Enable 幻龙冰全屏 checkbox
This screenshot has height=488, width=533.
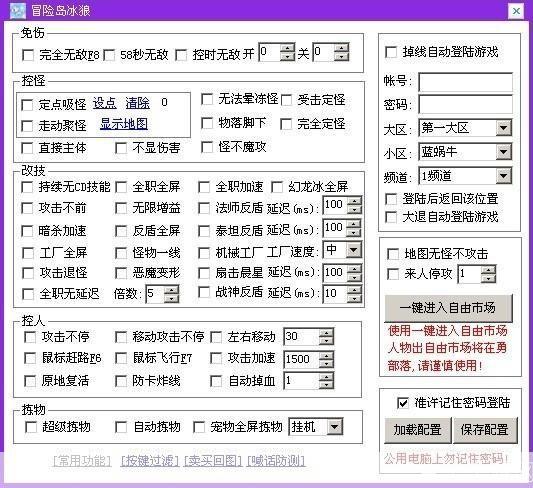pyautogui.click(x=277, y=187)
